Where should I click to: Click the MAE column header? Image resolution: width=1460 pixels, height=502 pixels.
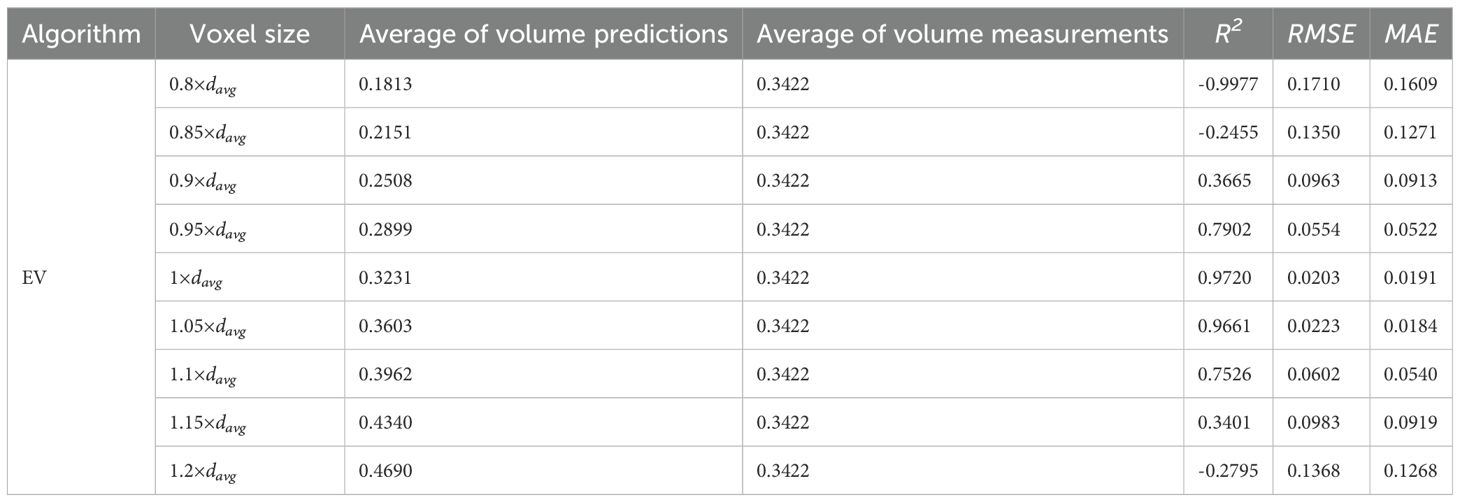[1410, 35]
